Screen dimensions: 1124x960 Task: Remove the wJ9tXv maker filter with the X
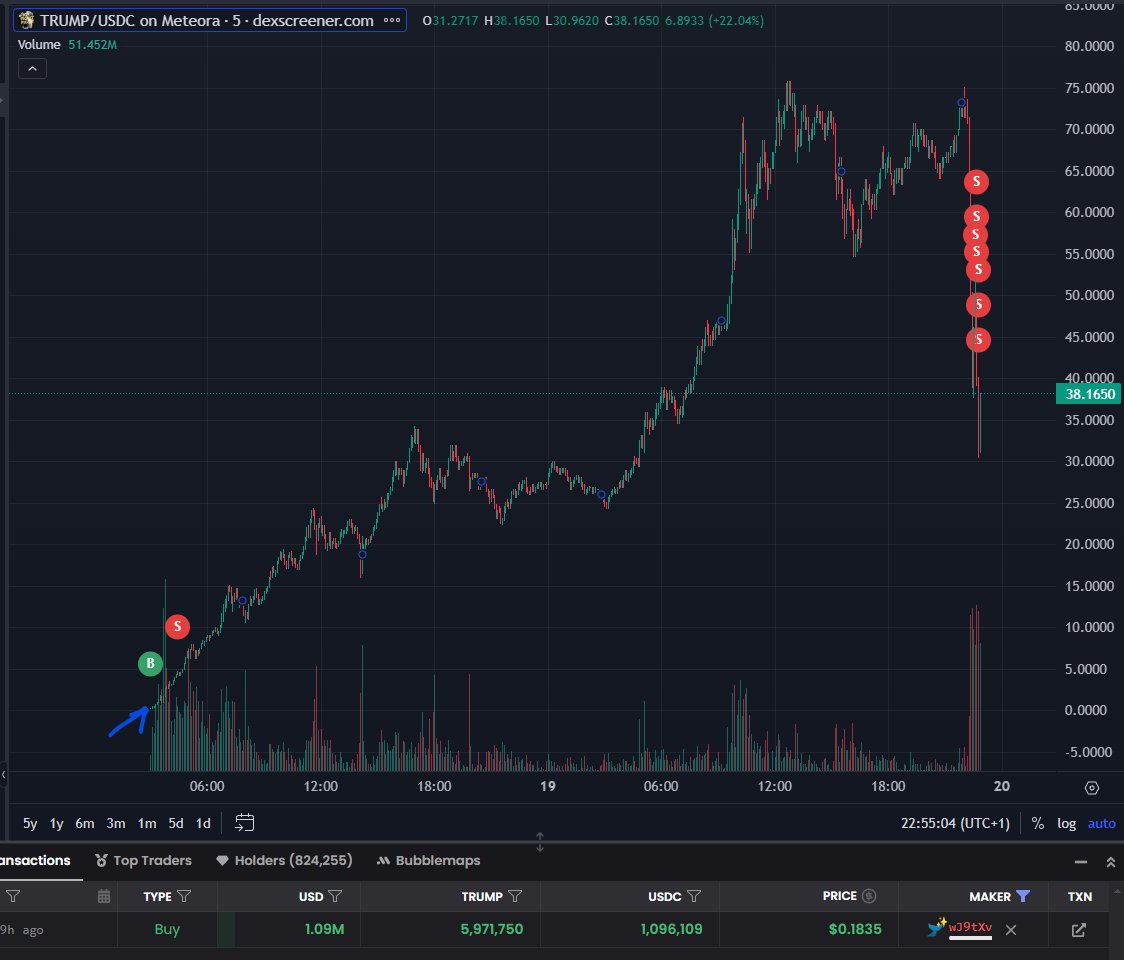1011,930
